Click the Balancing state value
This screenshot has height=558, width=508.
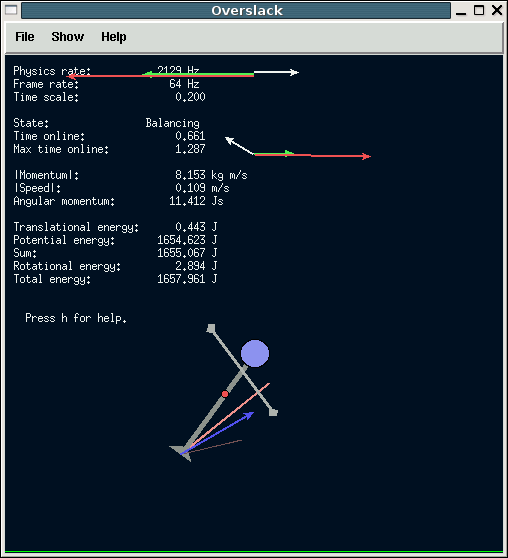[172, 123]
